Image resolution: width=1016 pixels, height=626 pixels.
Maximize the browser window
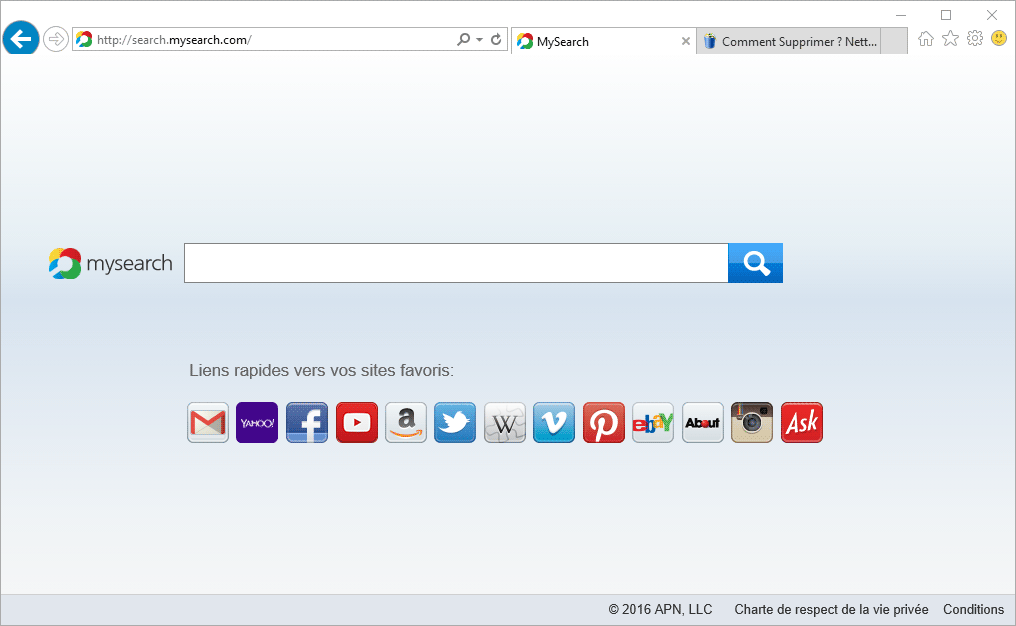coord(946,15)
